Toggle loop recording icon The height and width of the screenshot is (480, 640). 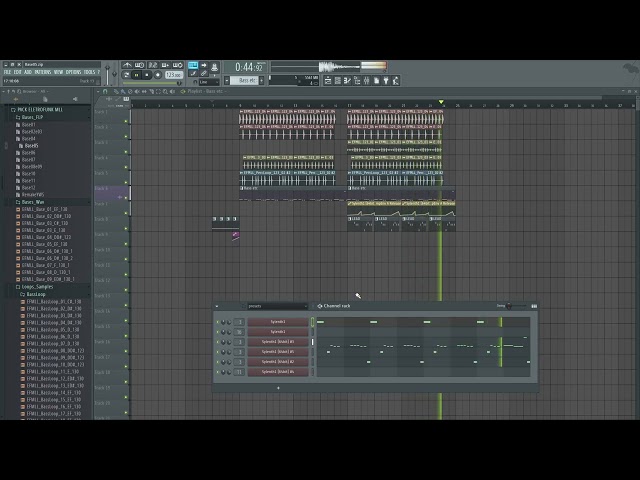(178, 65)
